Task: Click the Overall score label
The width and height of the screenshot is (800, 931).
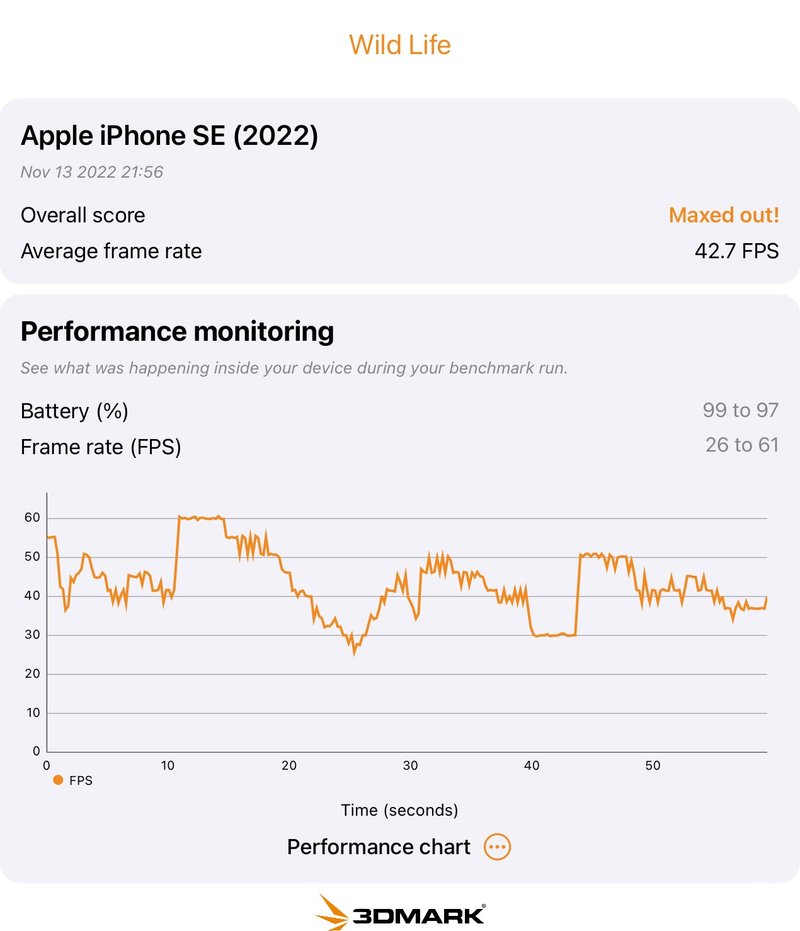Action: click(x=82, y=215)
